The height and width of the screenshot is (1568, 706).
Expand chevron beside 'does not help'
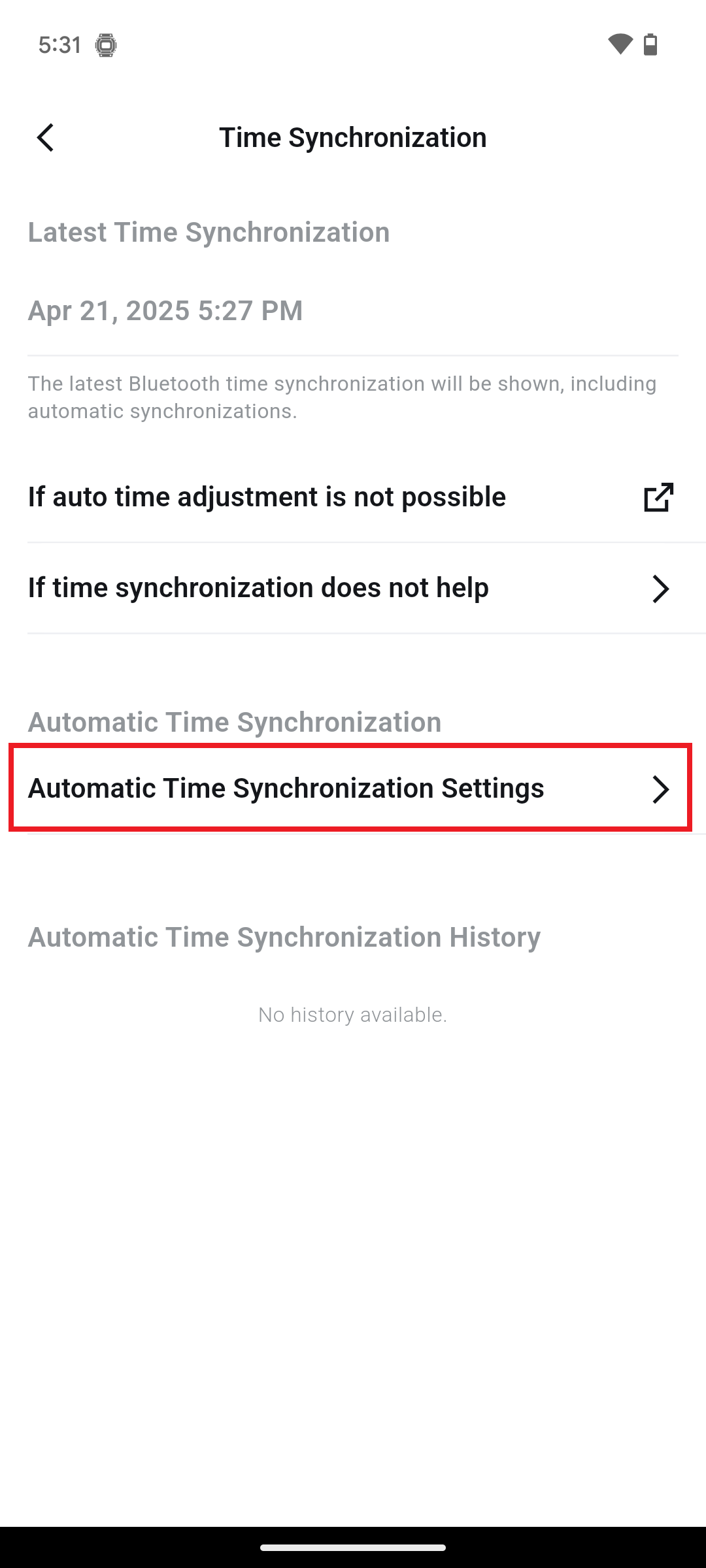click(660, 589)
